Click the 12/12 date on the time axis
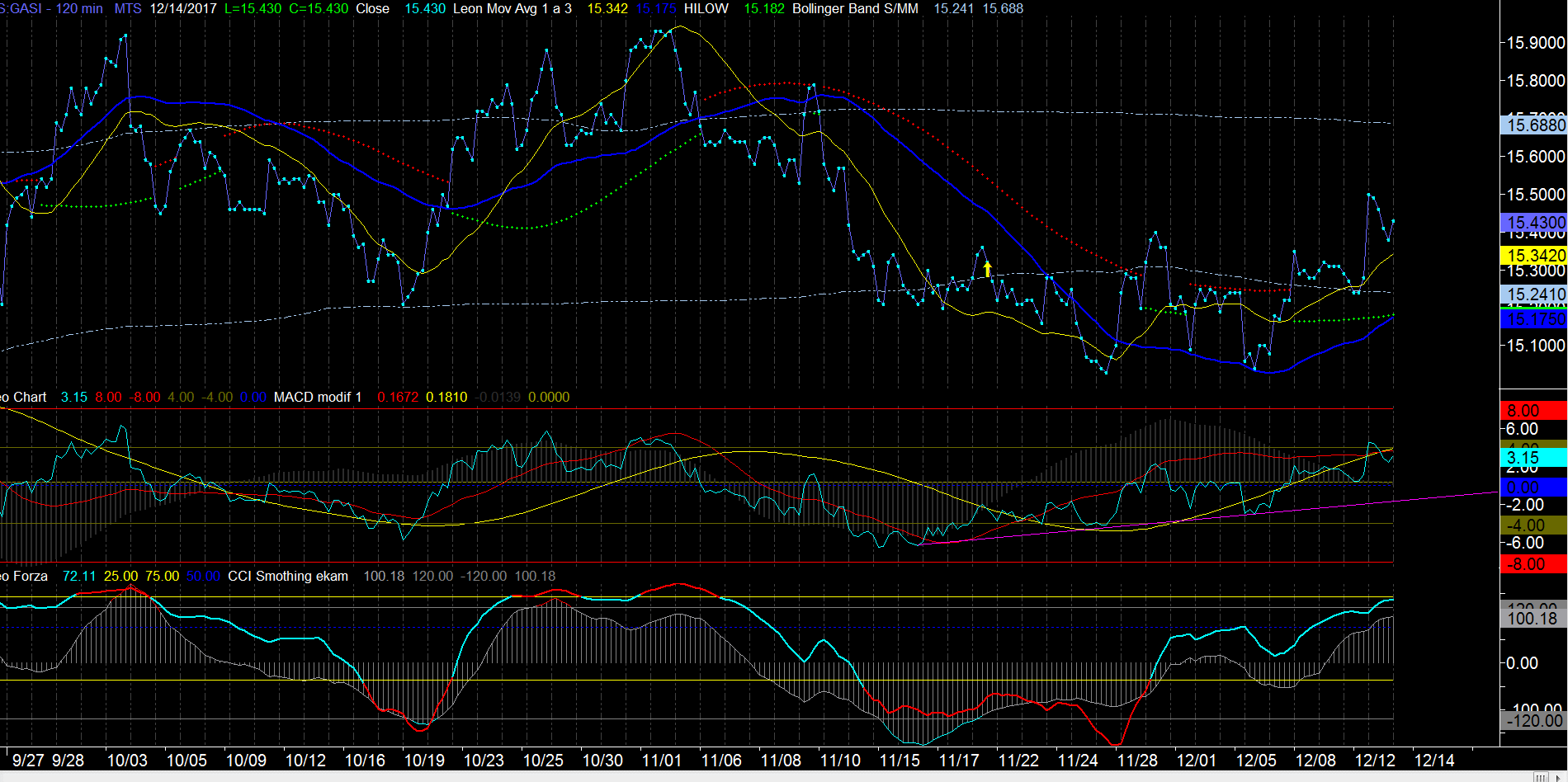The image size is (1568, 782). 1375,761
